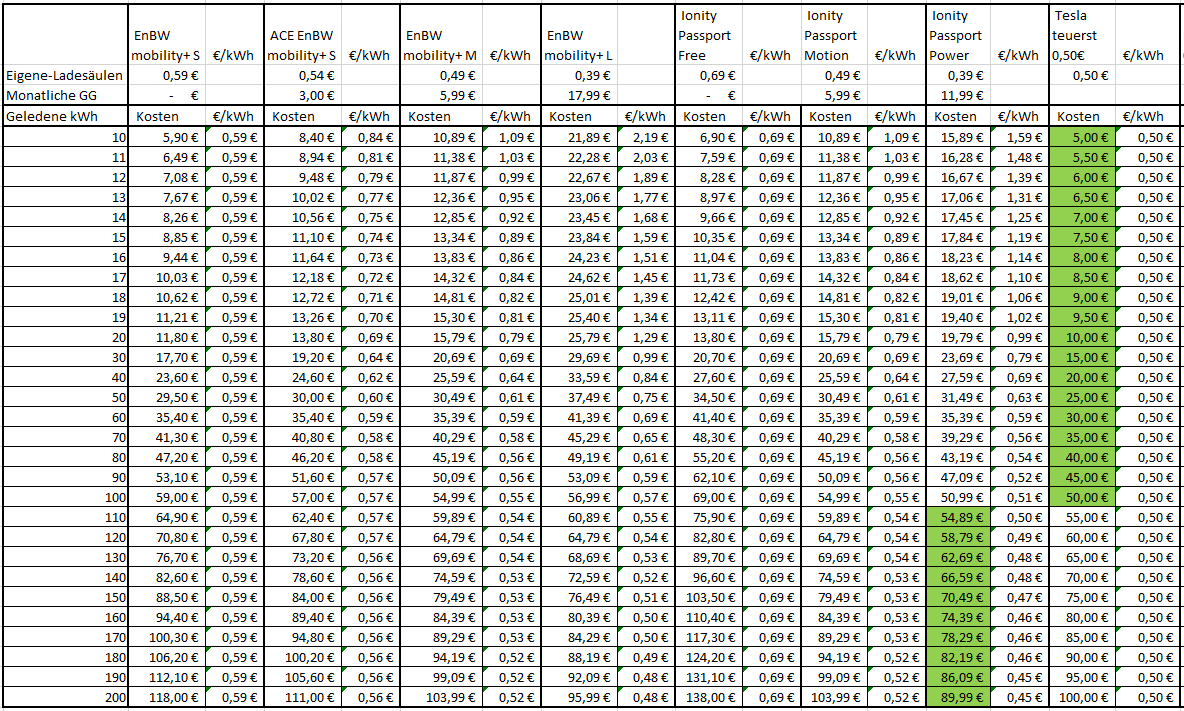
Task: Click the cost cell '5,90 €'
Action: (166, 137)
